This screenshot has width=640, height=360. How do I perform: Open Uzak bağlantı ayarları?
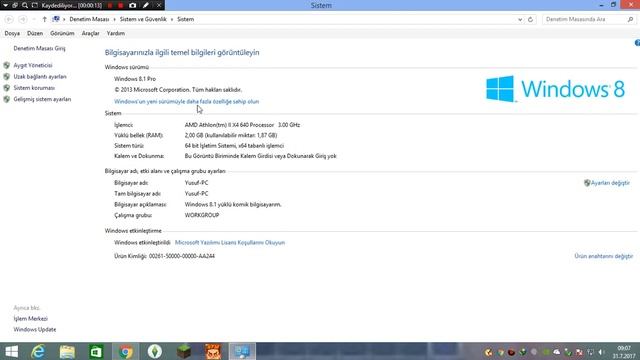coord(40,77)
